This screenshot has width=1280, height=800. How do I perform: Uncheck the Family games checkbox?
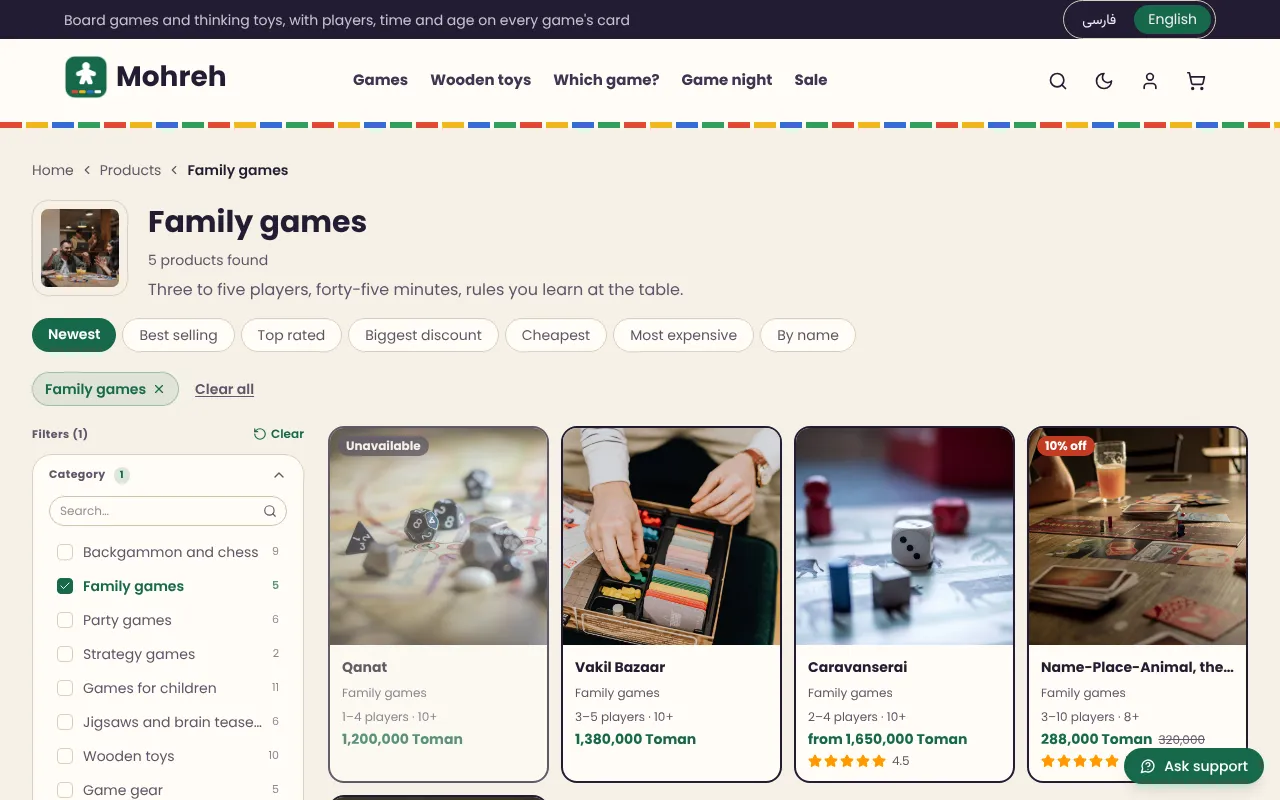click(x=65, y=586)
